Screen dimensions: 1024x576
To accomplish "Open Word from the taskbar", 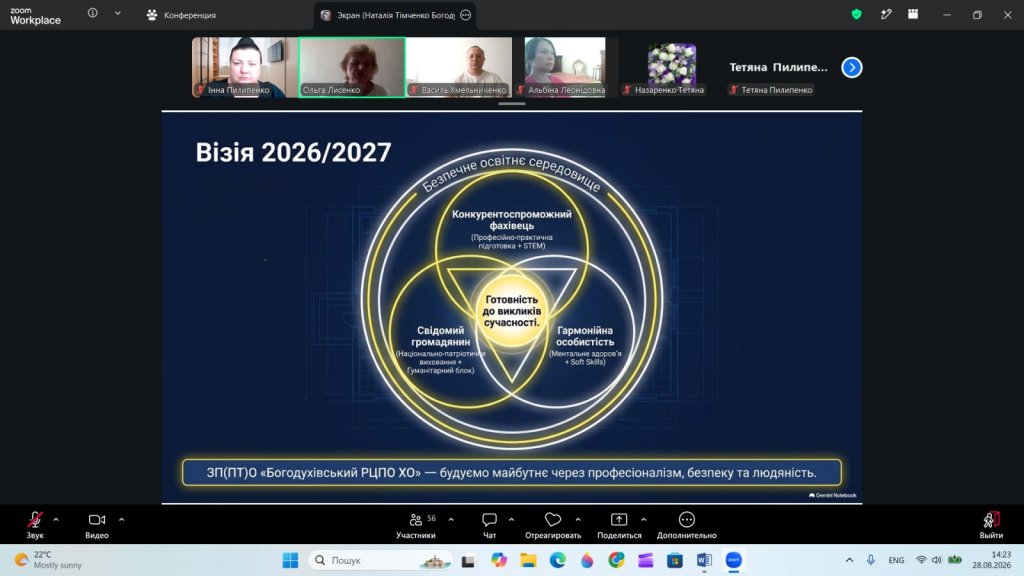I will (704, 560).
